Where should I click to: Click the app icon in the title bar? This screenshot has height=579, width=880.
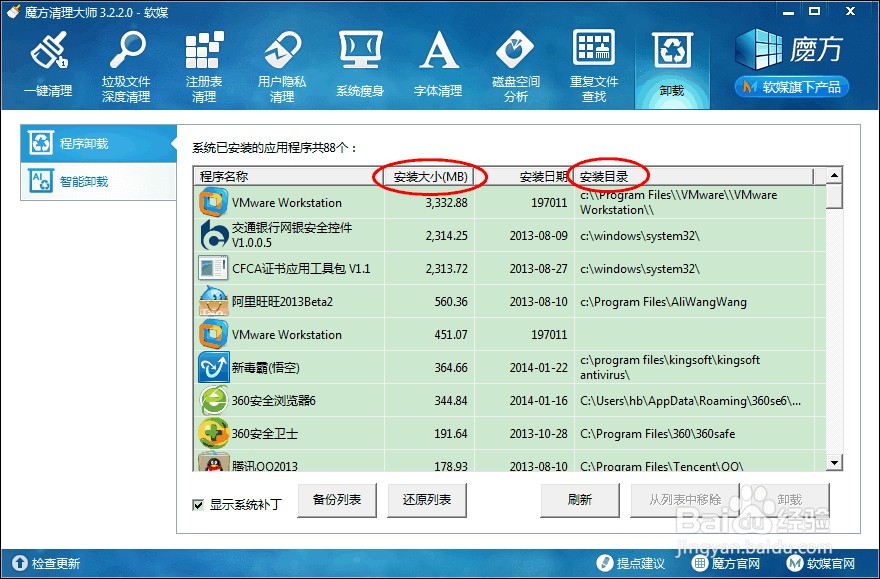[13, 11]
